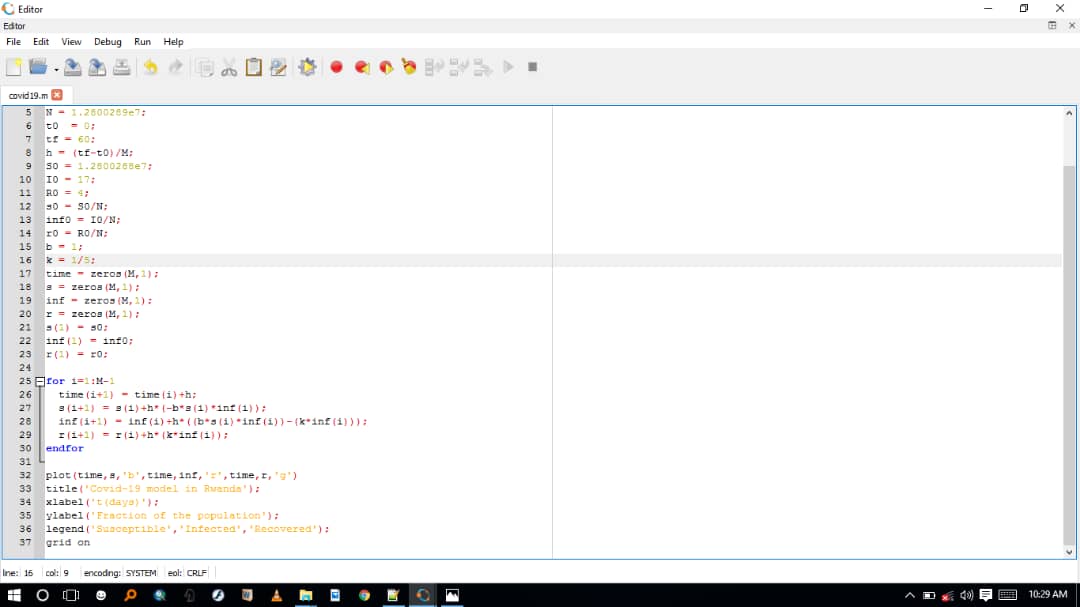Open Find and Replace tool

pyautogui.click(x=278, y=67)
